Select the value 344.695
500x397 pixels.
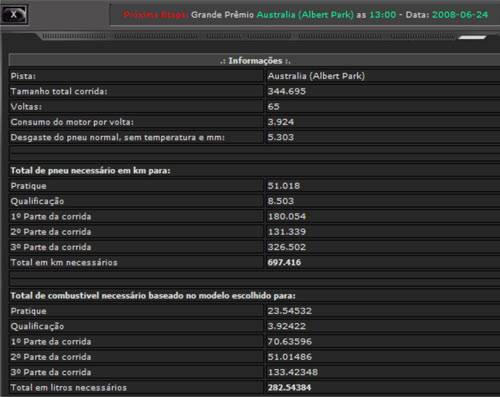pos(287,91)
